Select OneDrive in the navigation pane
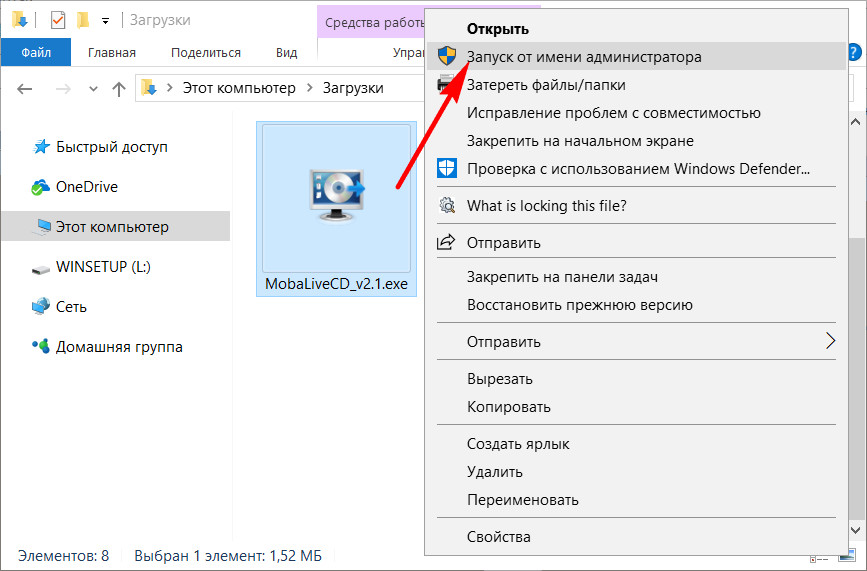The width and height of the screenshot is (867, 571). (86, 187)
